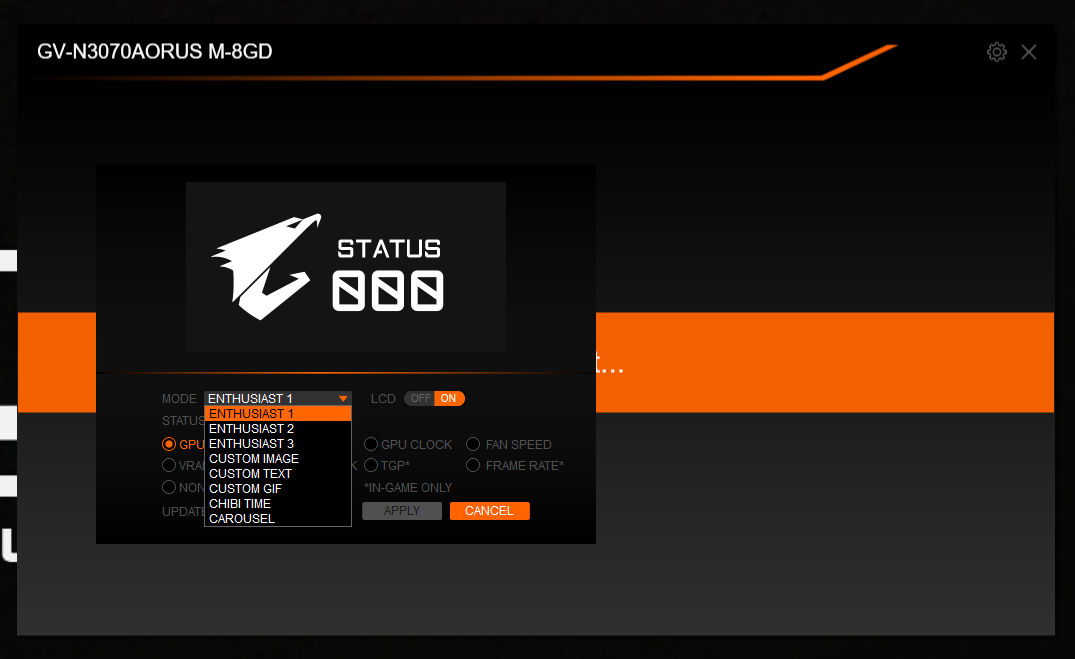The image size is (1075, 659).
Task: Click the GV-N3070AORUS M-8GD title text
Action: point(155,51)
